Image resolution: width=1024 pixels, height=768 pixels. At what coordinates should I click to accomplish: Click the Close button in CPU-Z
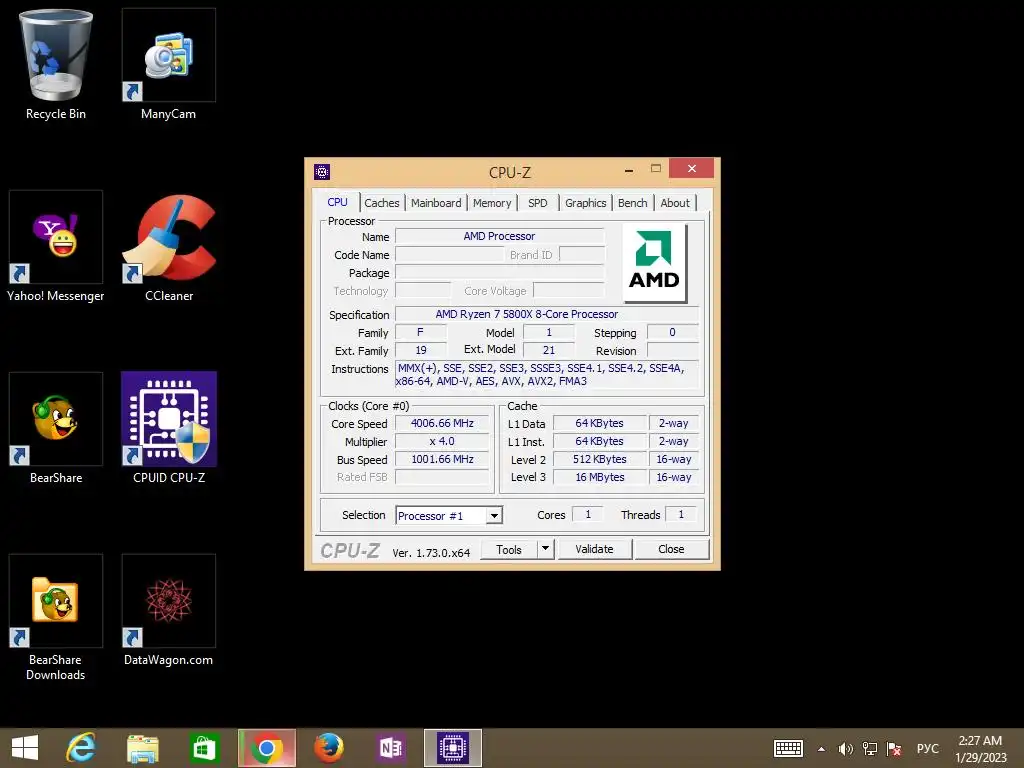point(671,549)
